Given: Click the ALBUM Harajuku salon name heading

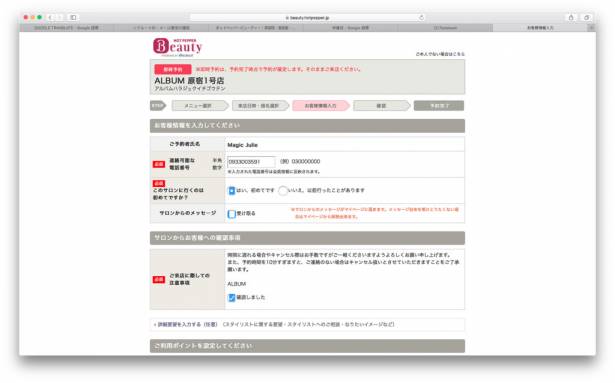Looking at the screenshot, I should pyautogui.click(x=189, y=80).
